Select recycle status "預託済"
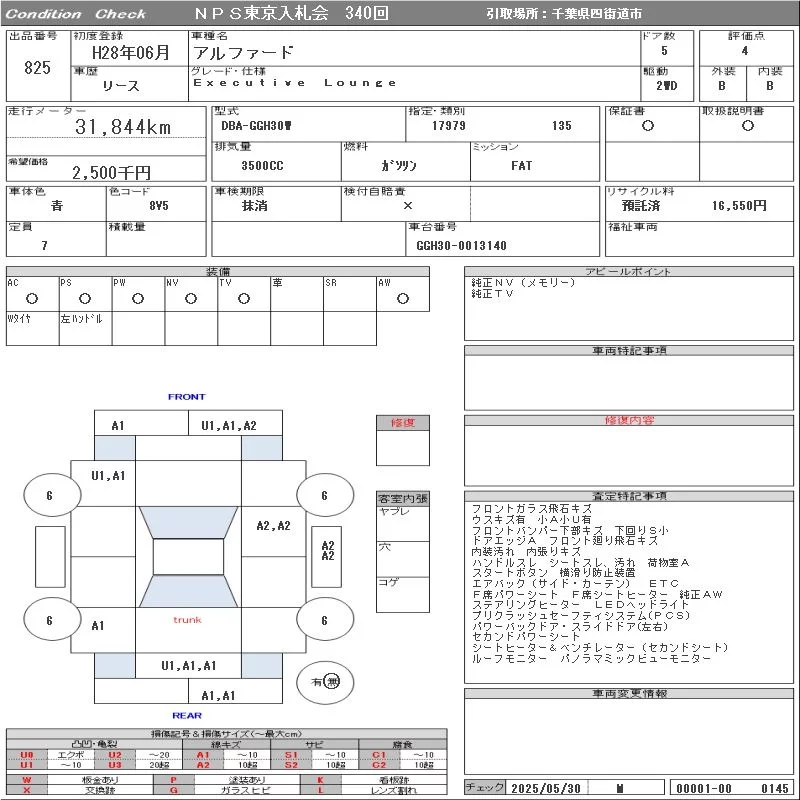Screen dimensions: 800x800 [641, 206]
